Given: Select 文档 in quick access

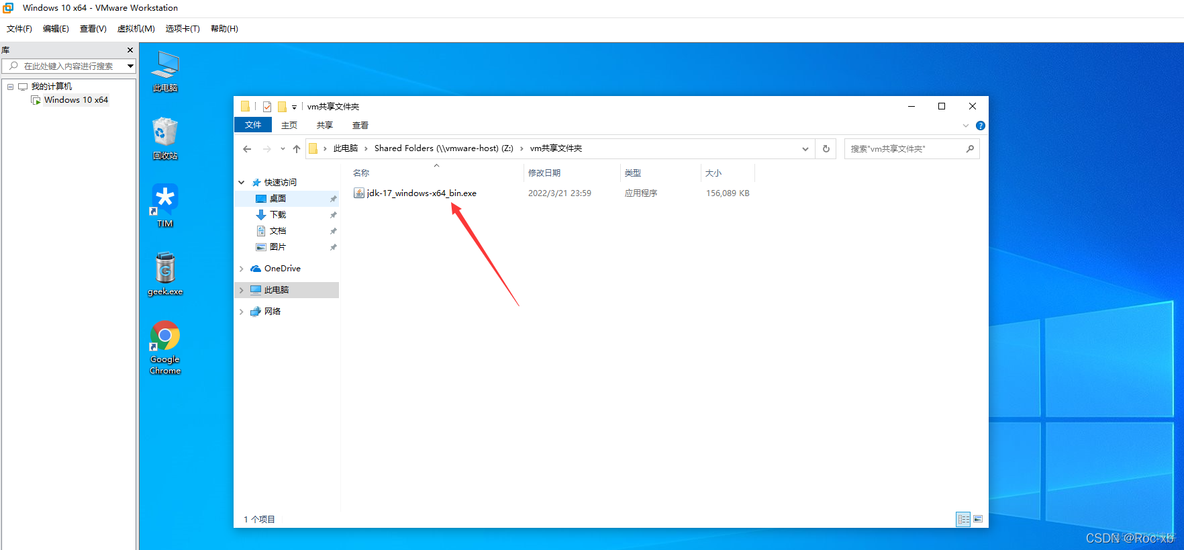Looking at the screenshot, I should tap(278, 231).
